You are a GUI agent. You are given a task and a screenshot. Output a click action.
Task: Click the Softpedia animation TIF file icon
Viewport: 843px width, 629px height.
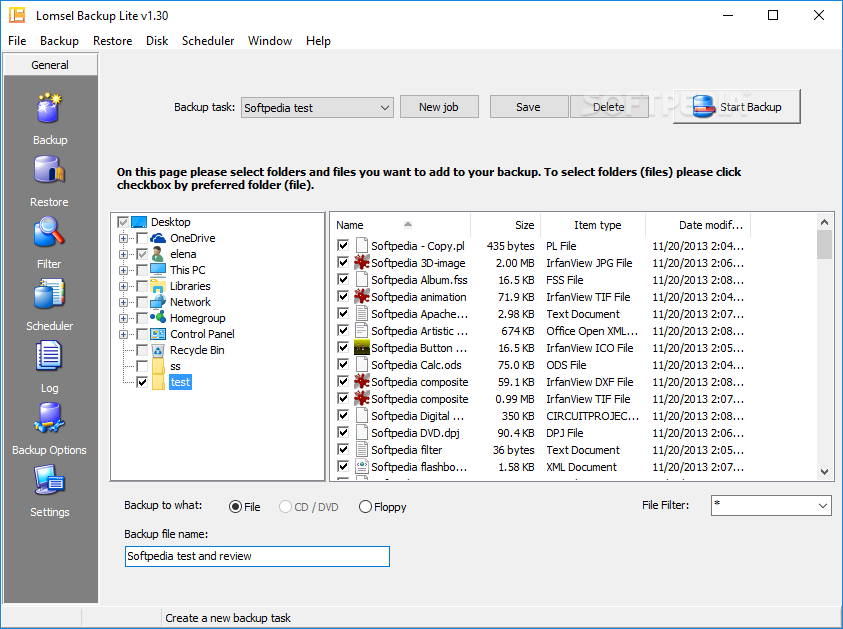[362, 297]
